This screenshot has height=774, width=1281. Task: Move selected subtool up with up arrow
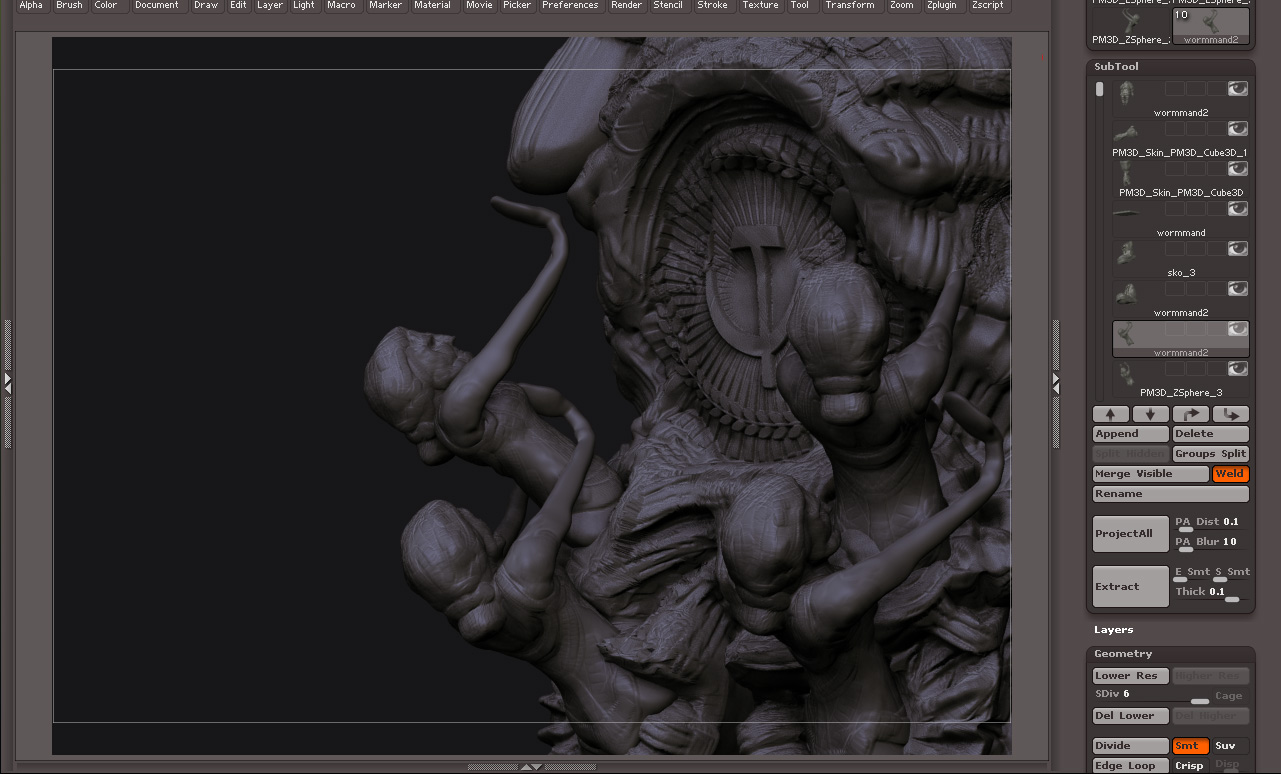[x=1111, y=414]
